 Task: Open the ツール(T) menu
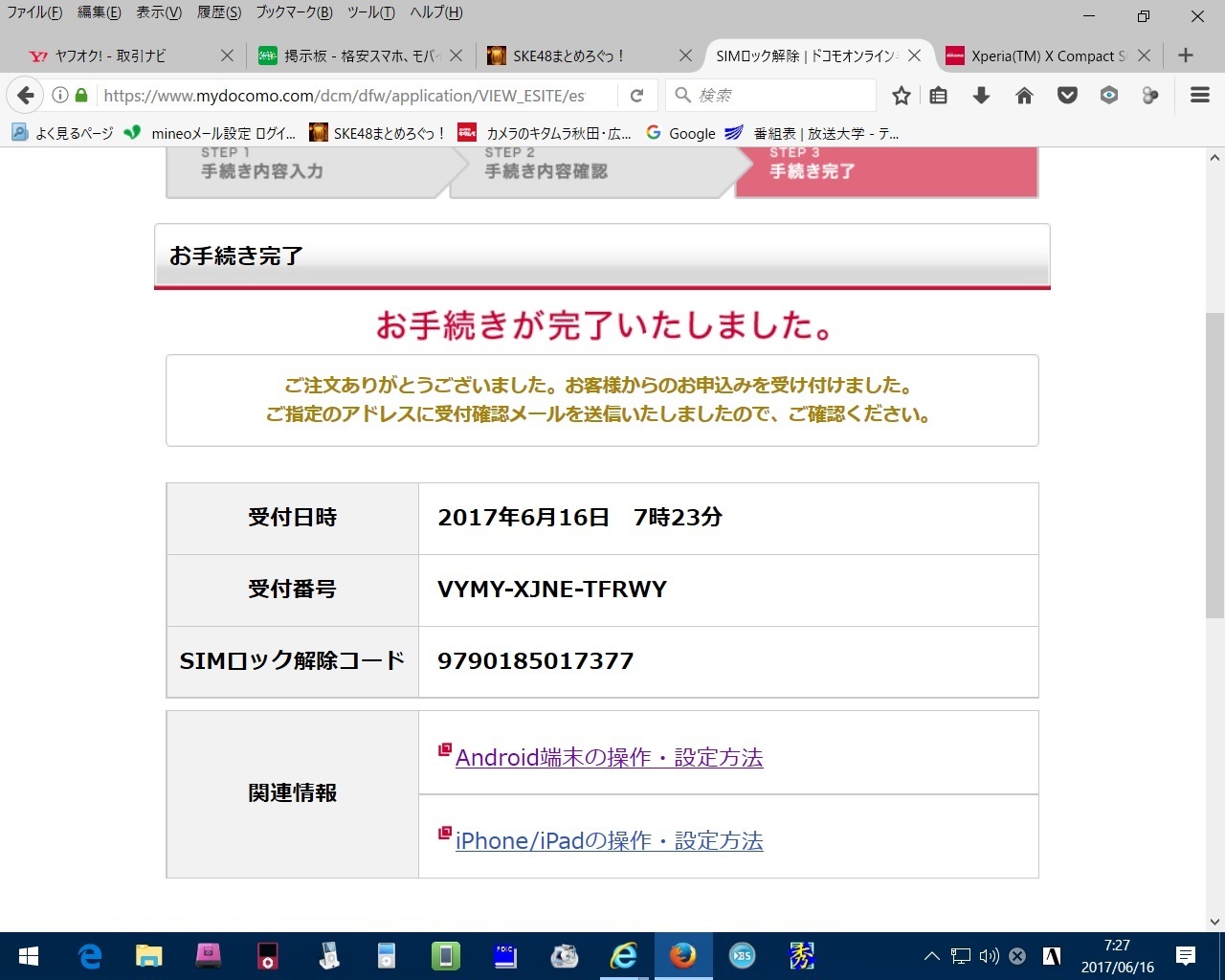tap(370, 12)
